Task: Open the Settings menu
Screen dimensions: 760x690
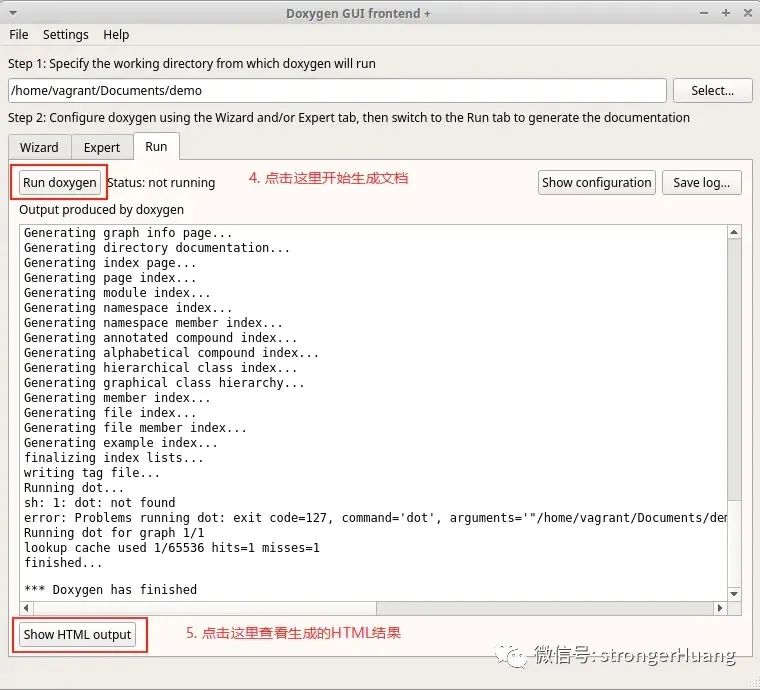Action: 65,35
